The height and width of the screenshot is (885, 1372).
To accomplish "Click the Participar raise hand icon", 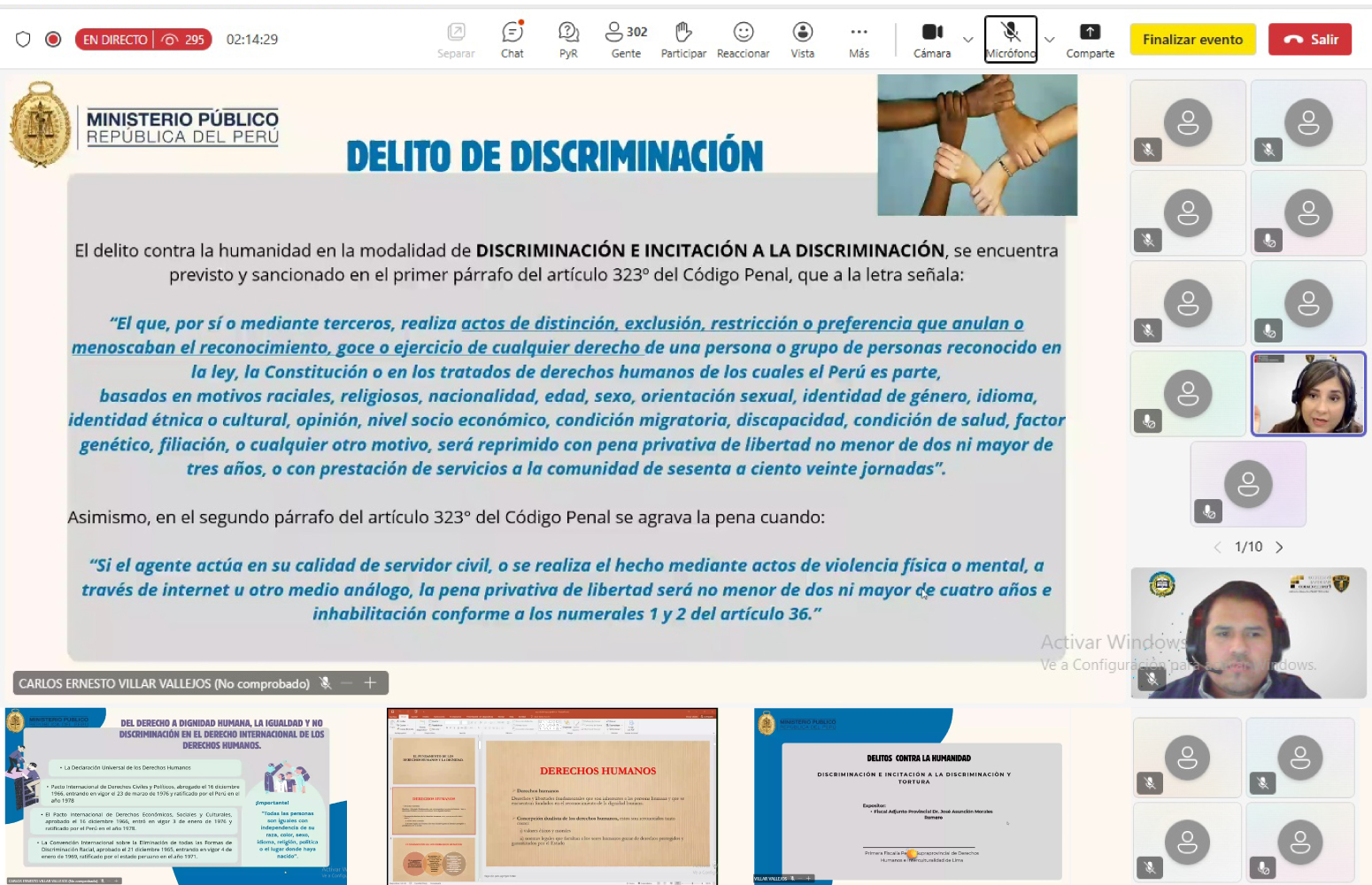I will point(683,39).
